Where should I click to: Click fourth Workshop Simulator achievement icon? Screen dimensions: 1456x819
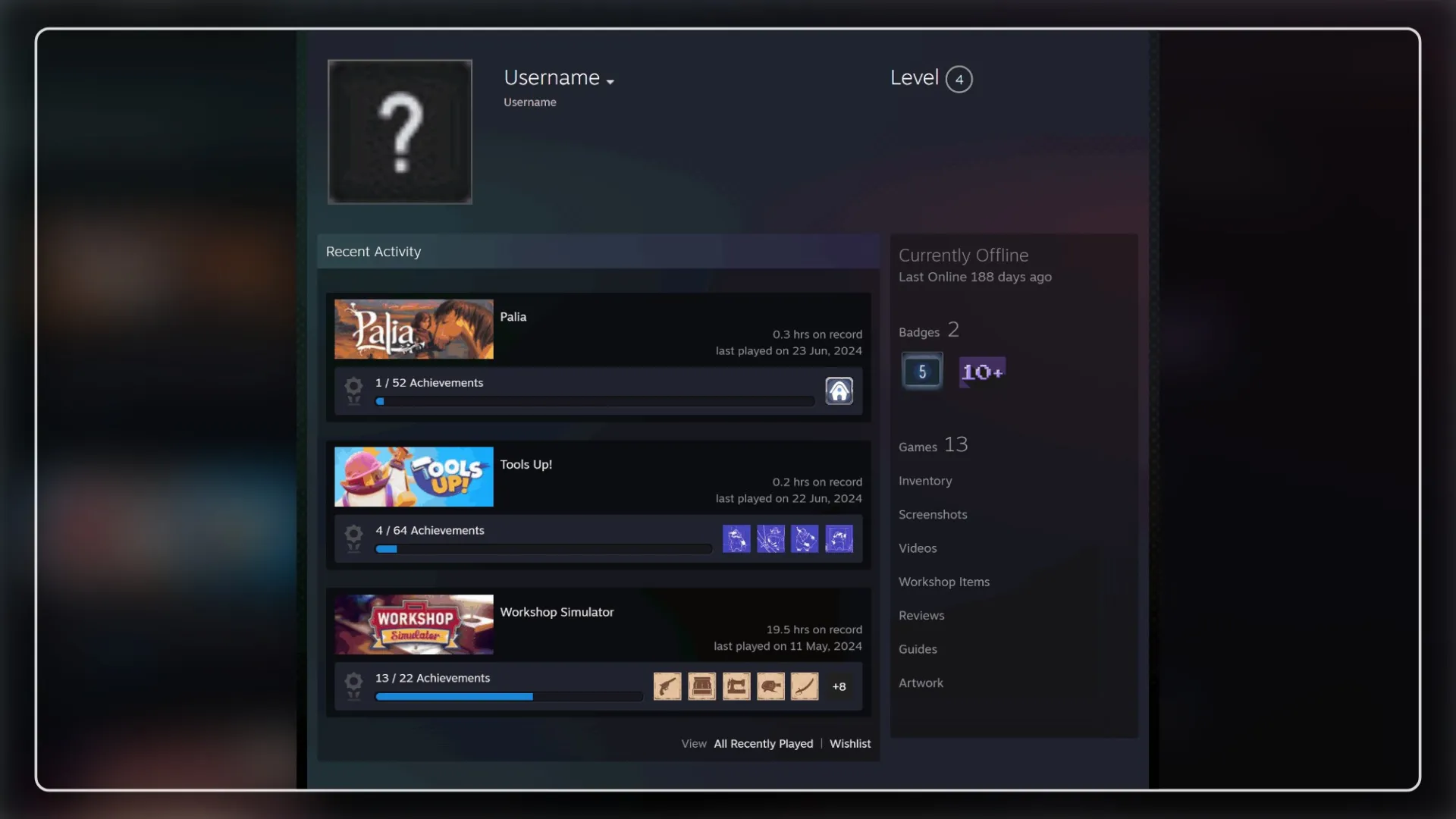coord(770,686)
